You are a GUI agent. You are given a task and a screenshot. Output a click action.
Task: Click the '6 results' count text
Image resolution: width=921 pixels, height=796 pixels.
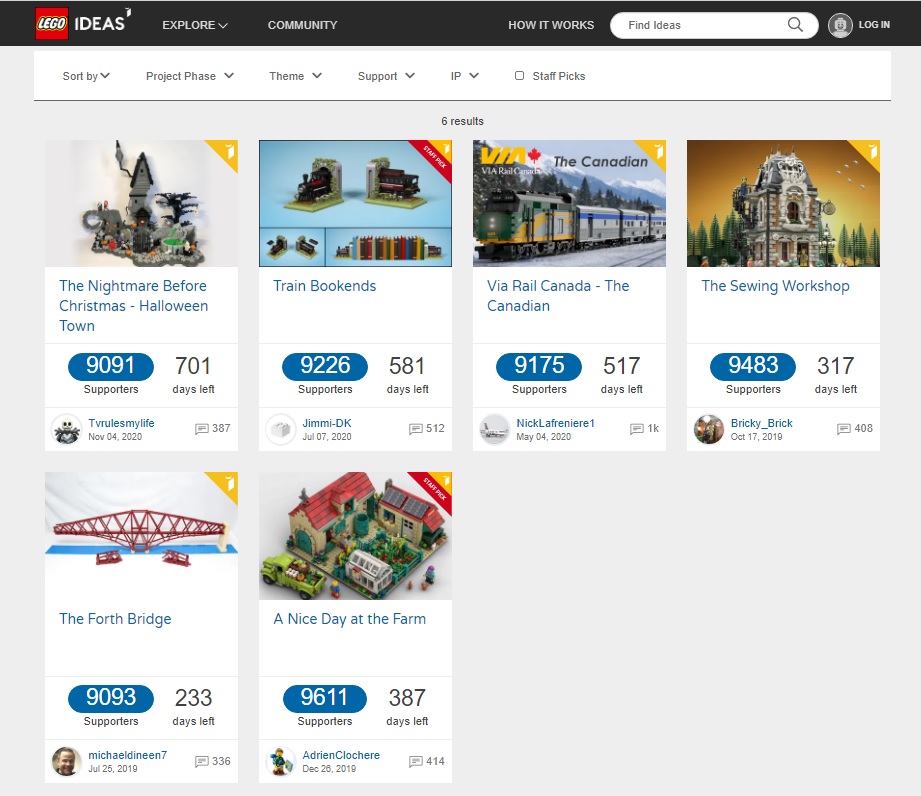point(462,121)
